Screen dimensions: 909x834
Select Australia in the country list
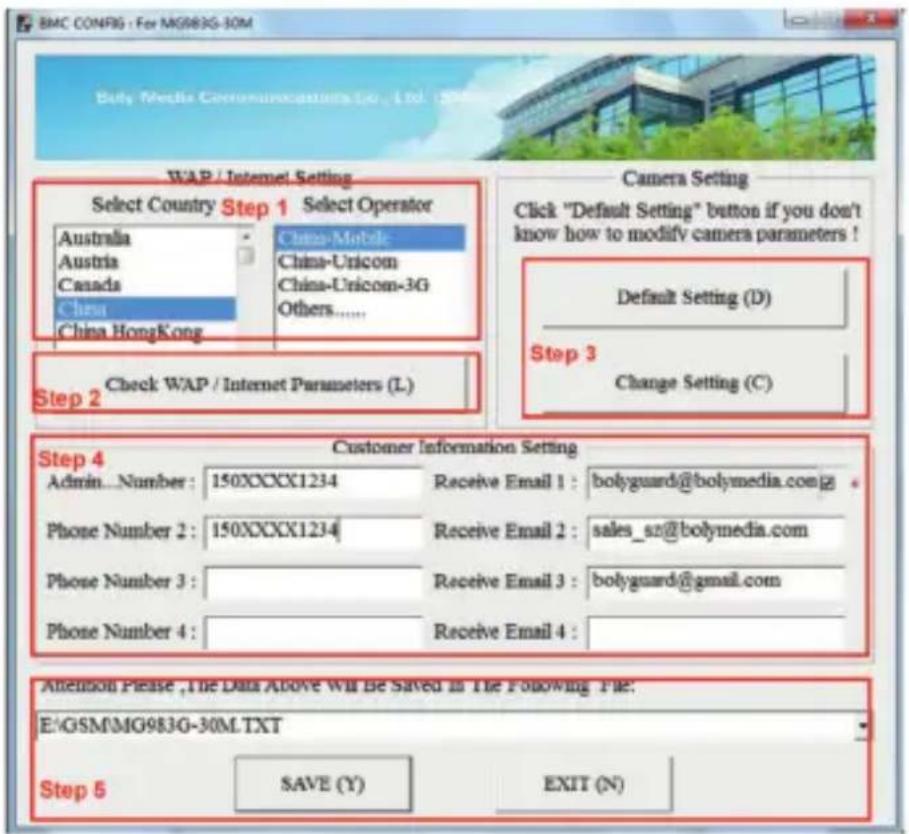pos(145,238)
